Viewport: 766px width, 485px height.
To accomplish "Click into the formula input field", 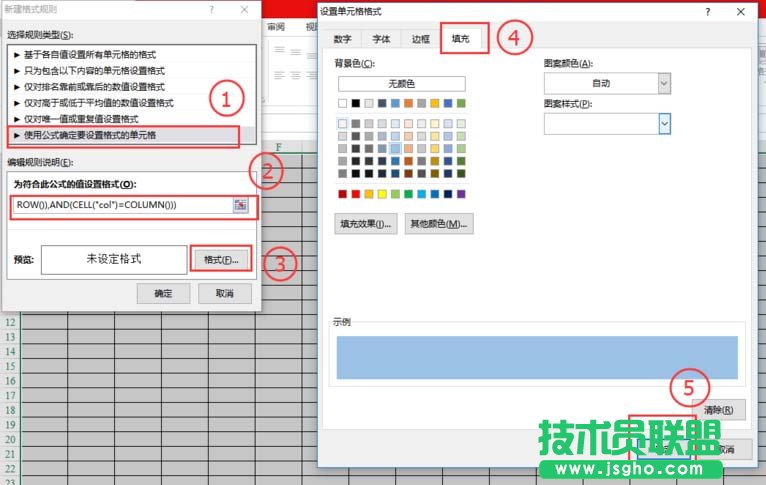I will [x=122, y=205].
